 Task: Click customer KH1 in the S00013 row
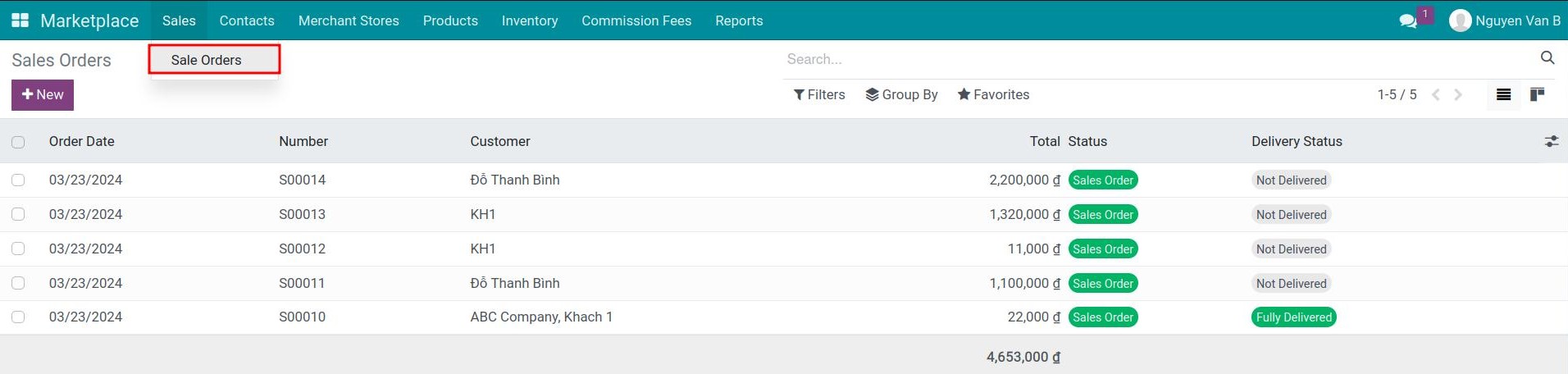(483, 215)
